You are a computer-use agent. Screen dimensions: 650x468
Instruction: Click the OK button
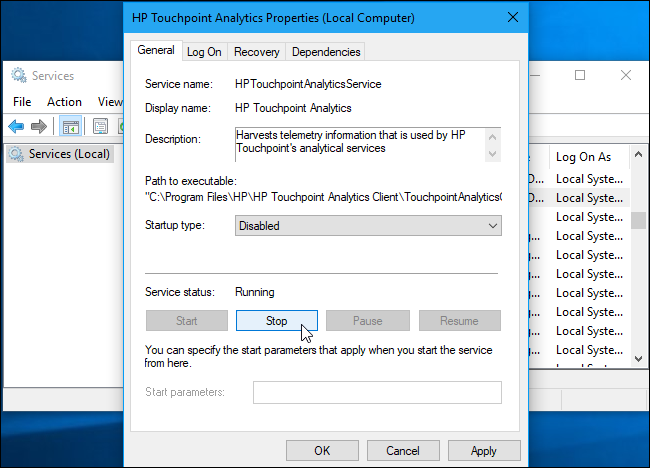322,451
